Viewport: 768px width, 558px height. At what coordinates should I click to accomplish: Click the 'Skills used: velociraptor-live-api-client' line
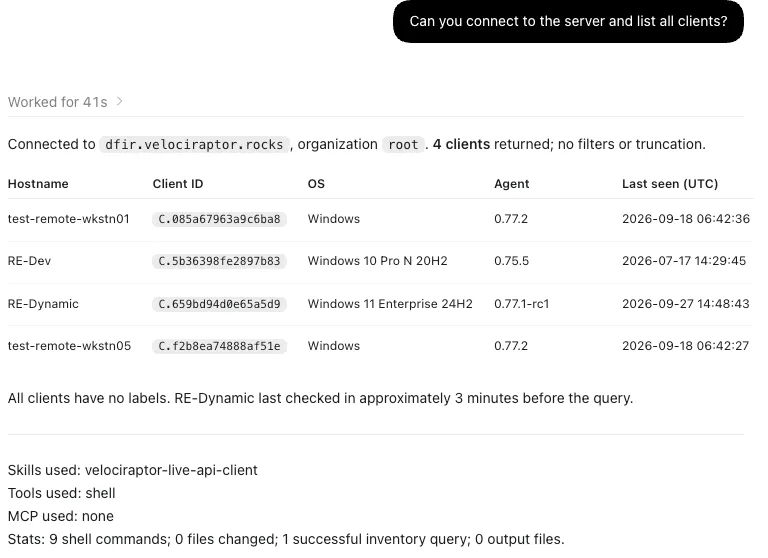pyautogui.click(x=133, y=470)
